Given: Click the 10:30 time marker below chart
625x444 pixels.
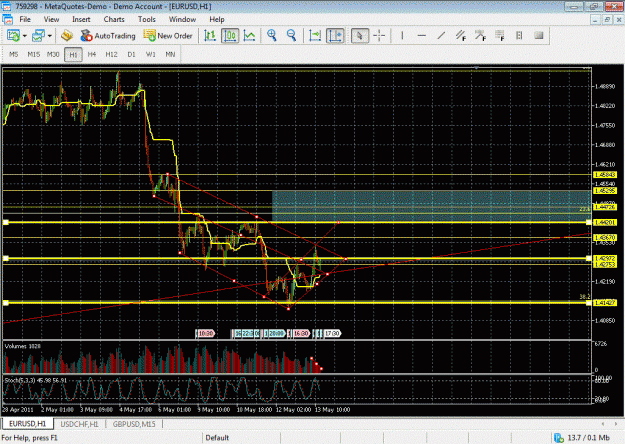Looking at the screenshot, I should click(206, 333).
